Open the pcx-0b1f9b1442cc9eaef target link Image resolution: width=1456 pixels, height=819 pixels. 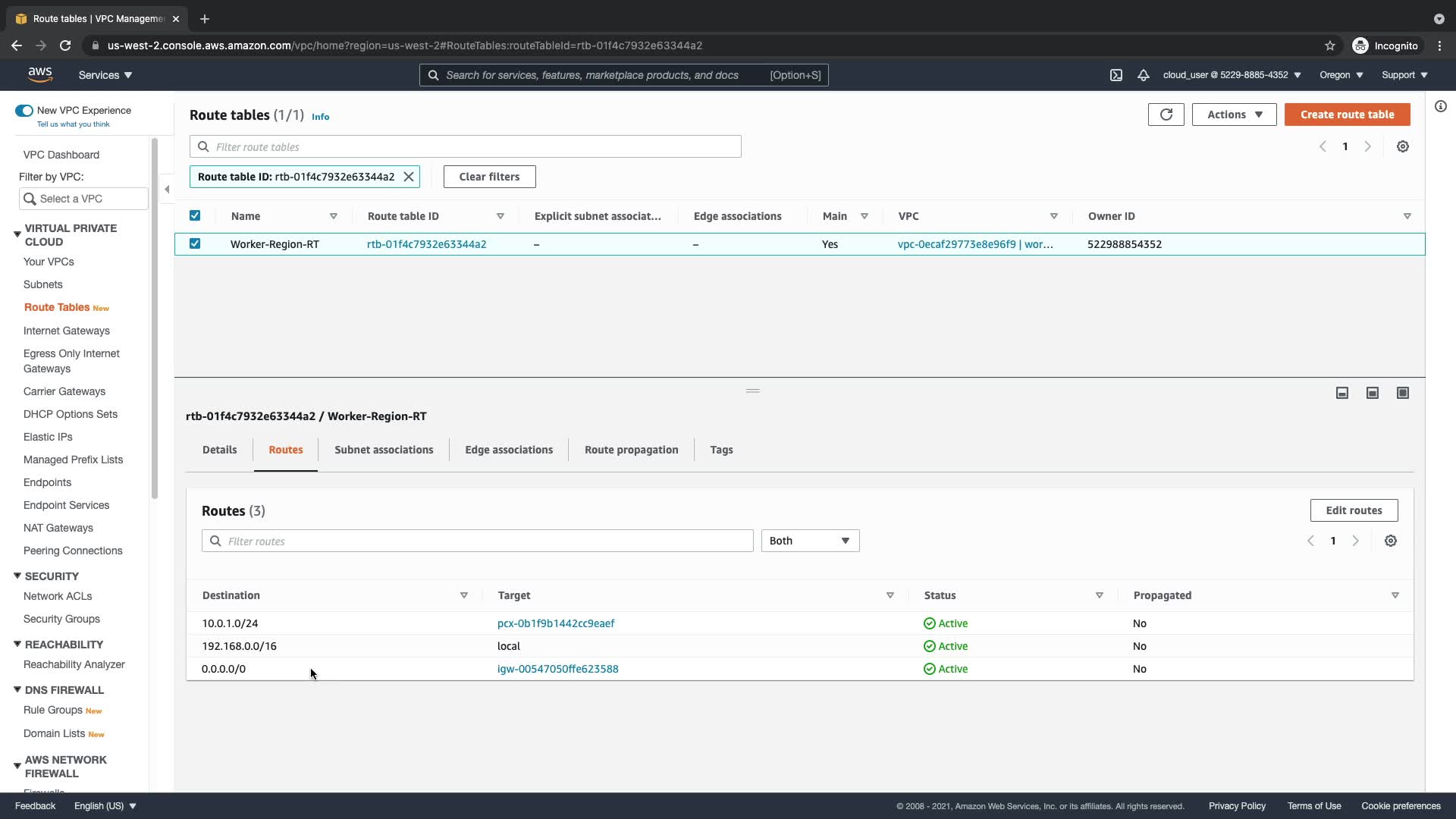[556, 623]
